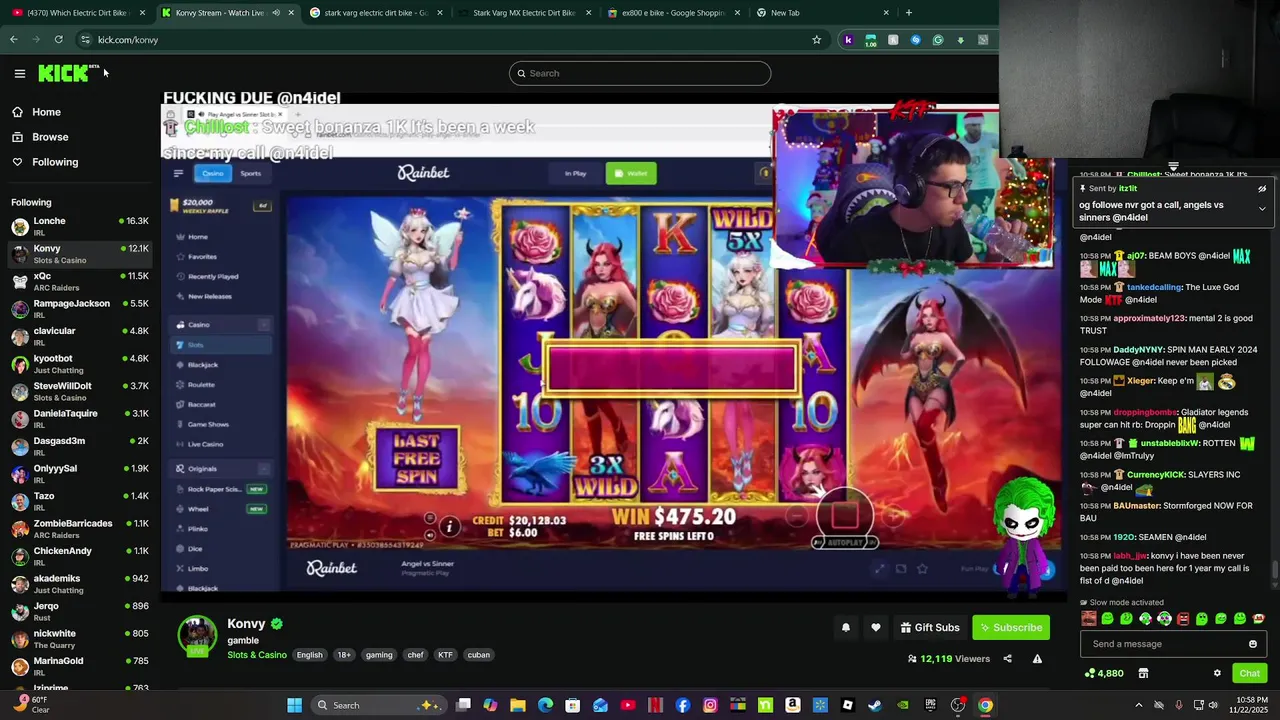The image size is (1280, 720).
Task: Click the Gift Subs button
Action: click(930, 628)
